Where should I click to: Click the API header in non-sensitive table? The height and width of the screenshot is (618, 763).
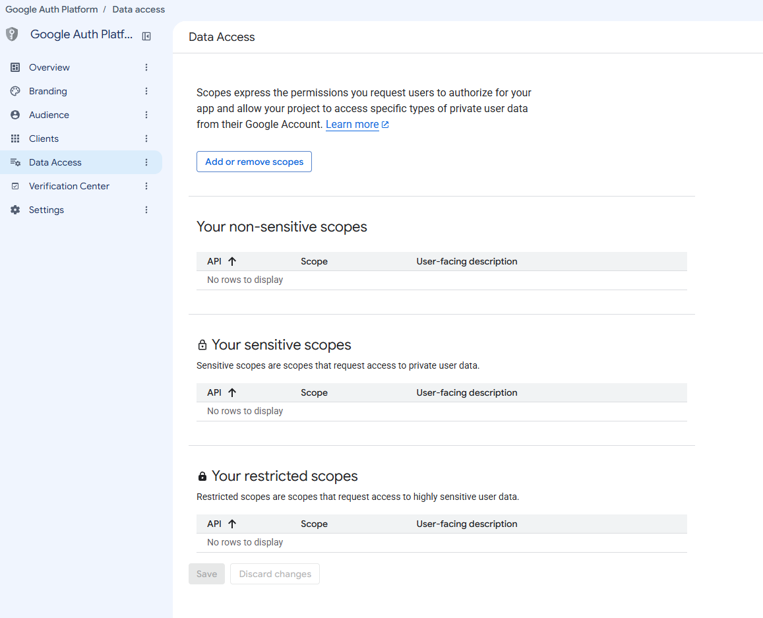click(214, 261)
